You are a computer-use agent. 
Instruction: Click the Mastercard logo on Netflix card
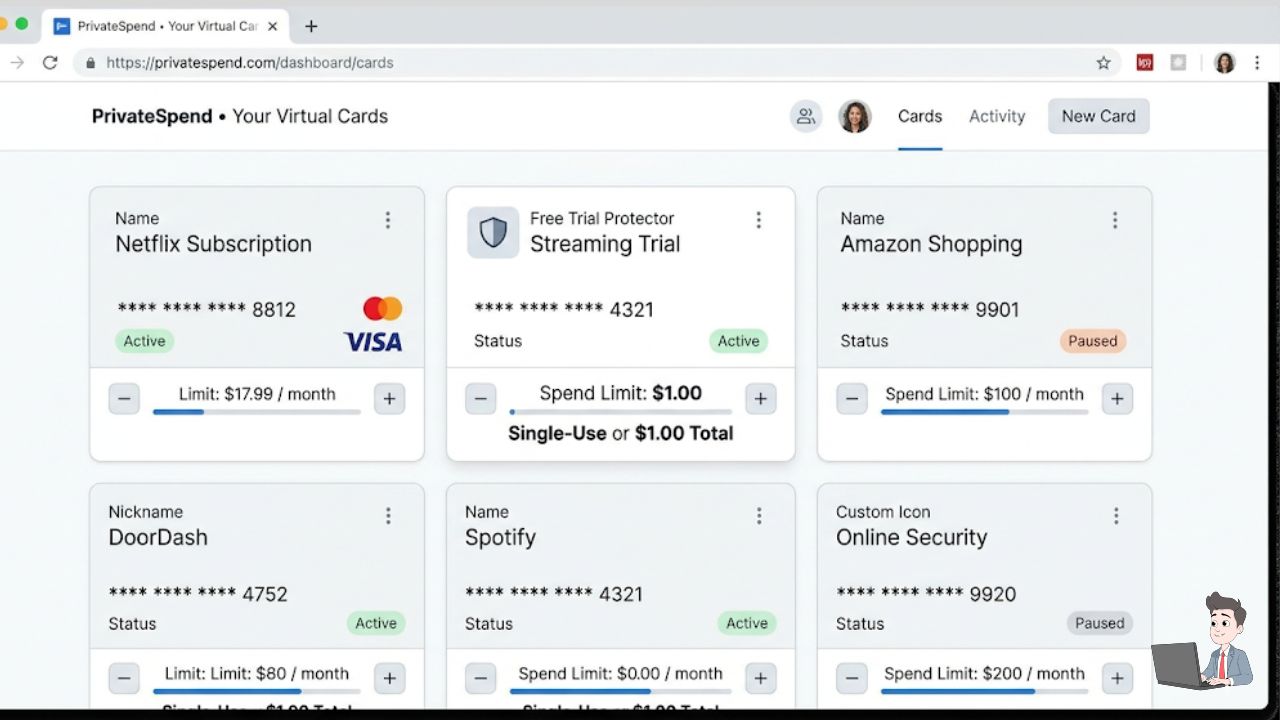[x=382, y=308]
